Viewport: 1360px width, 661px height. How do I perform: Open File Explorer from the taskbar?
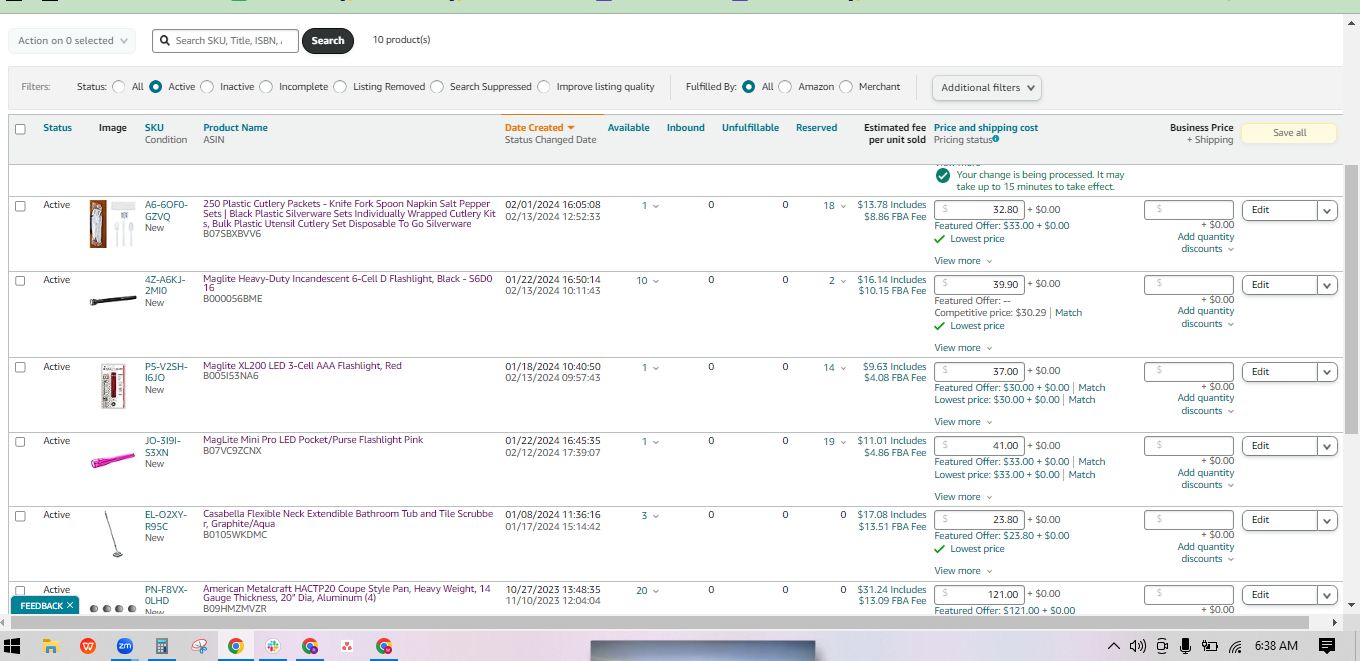51,646
